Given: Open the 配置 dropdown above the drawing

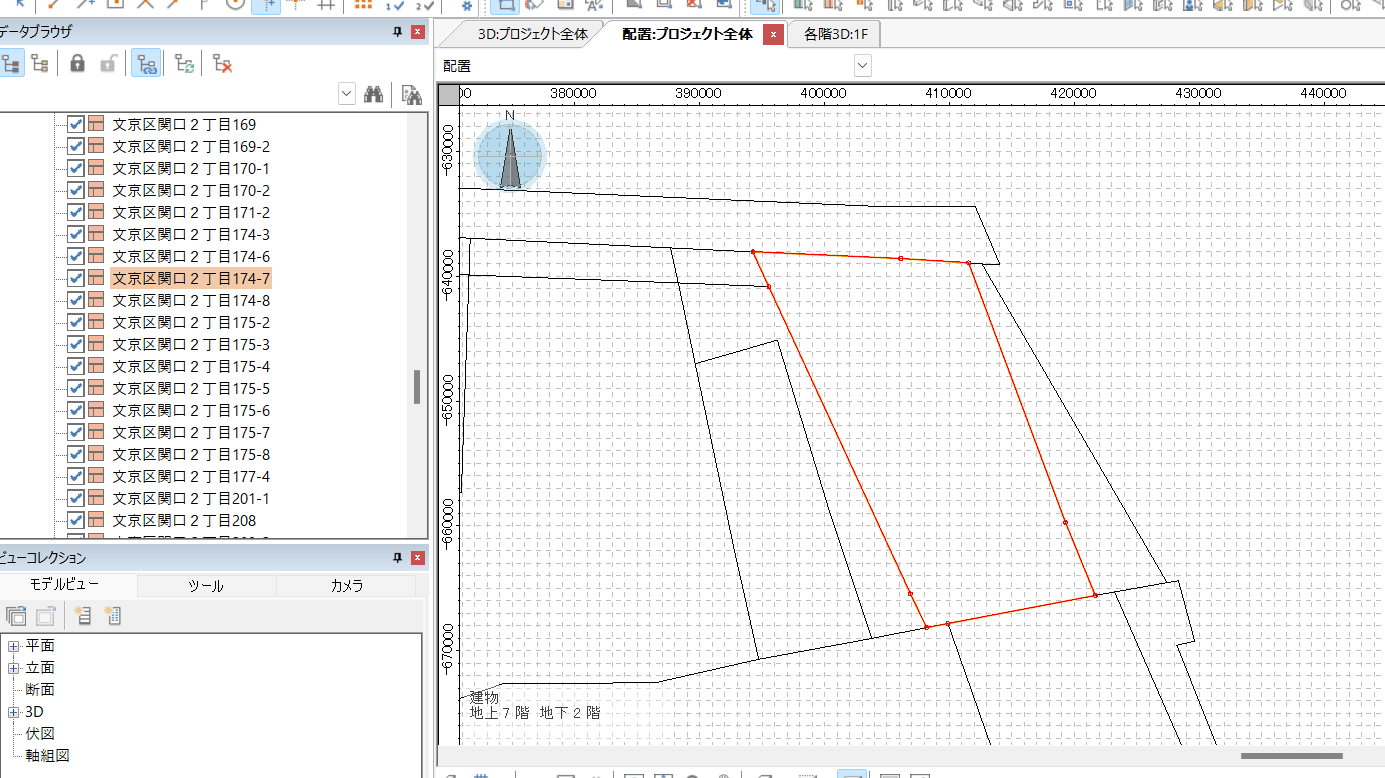Looking at the screenshot, I should coord(862,66).
